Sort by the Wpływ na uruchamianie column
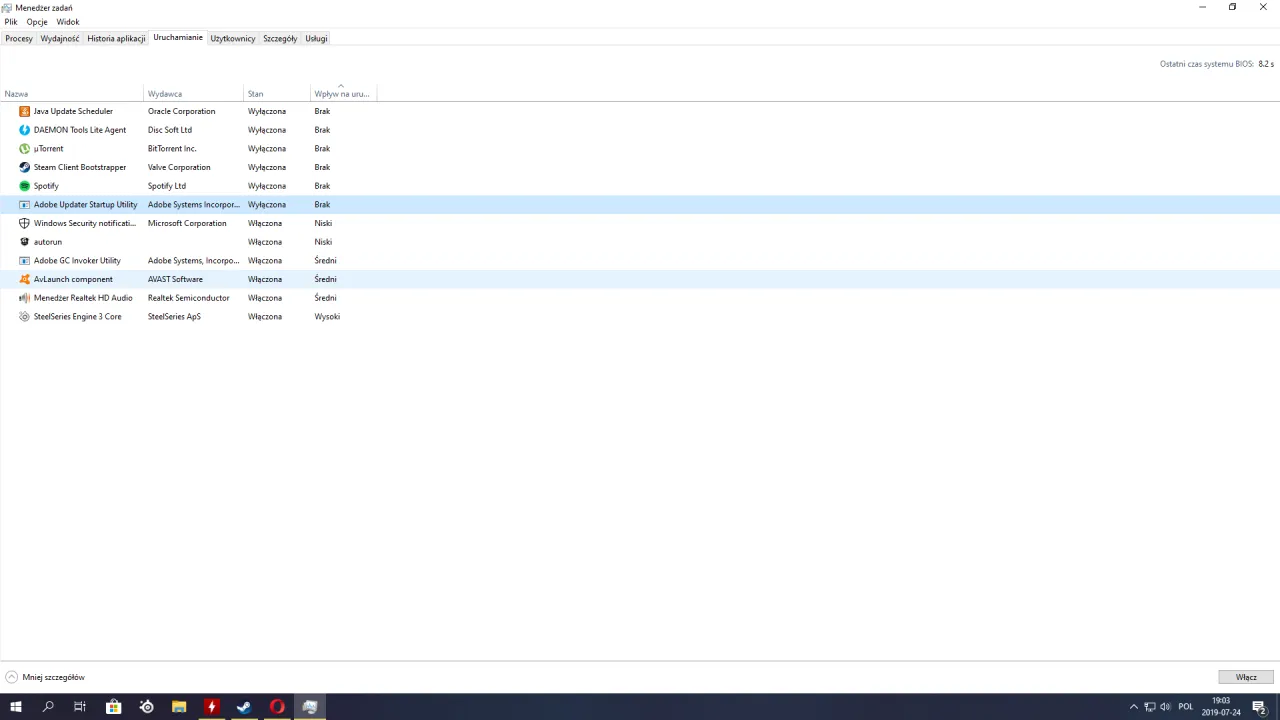 tap(341, 94)
